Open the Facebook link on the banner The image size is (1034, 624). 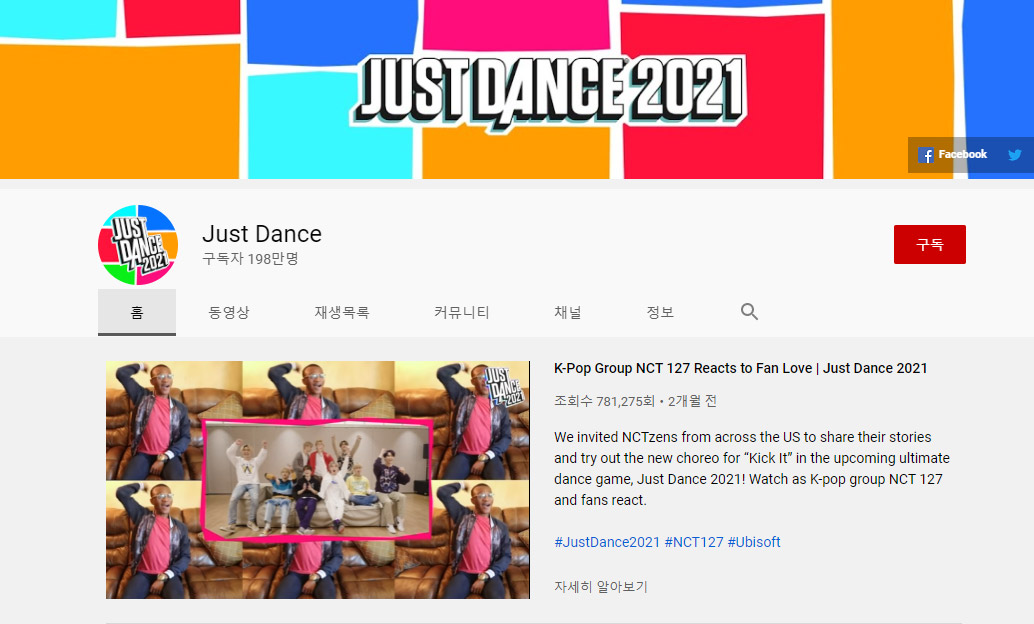tap(952, 155)
